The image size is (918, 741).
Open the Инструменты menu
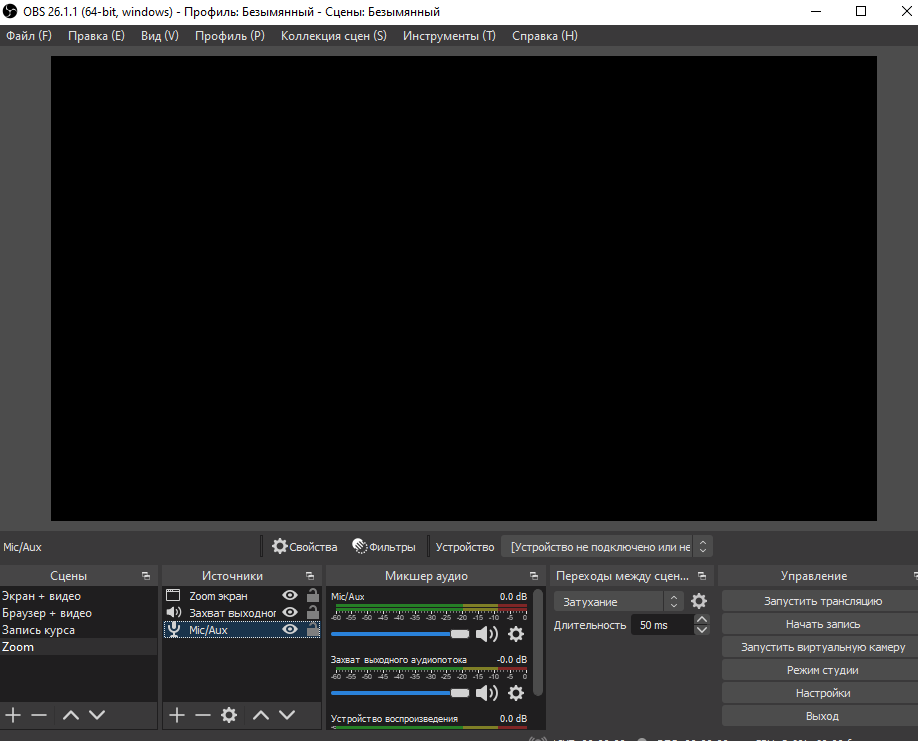click(448, 36)
